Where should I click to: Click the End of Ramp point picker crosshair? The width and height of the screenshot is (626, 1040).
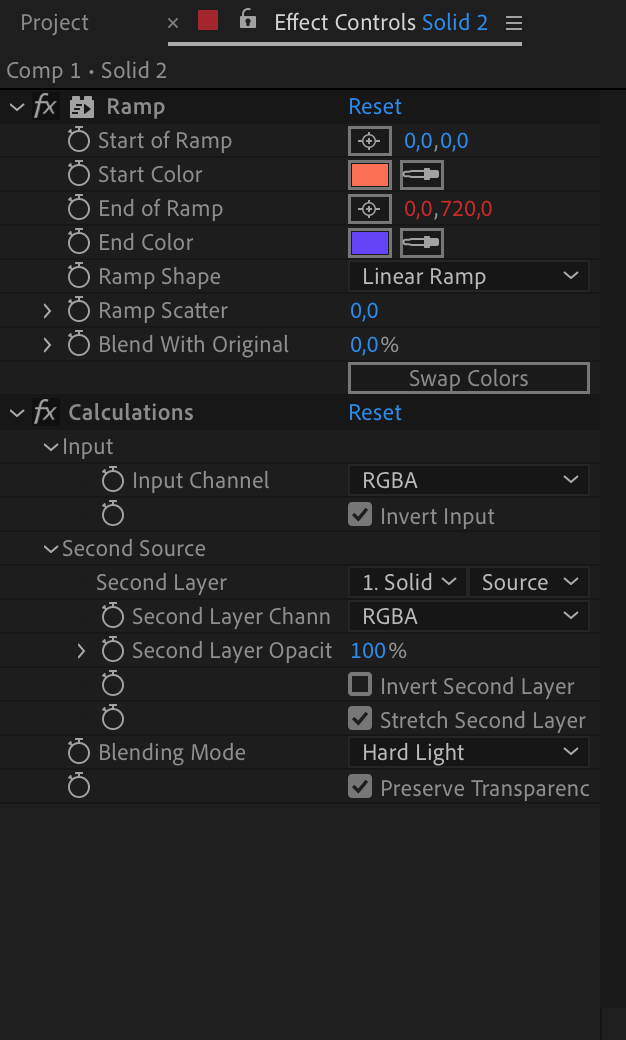[x=370, y=209]
